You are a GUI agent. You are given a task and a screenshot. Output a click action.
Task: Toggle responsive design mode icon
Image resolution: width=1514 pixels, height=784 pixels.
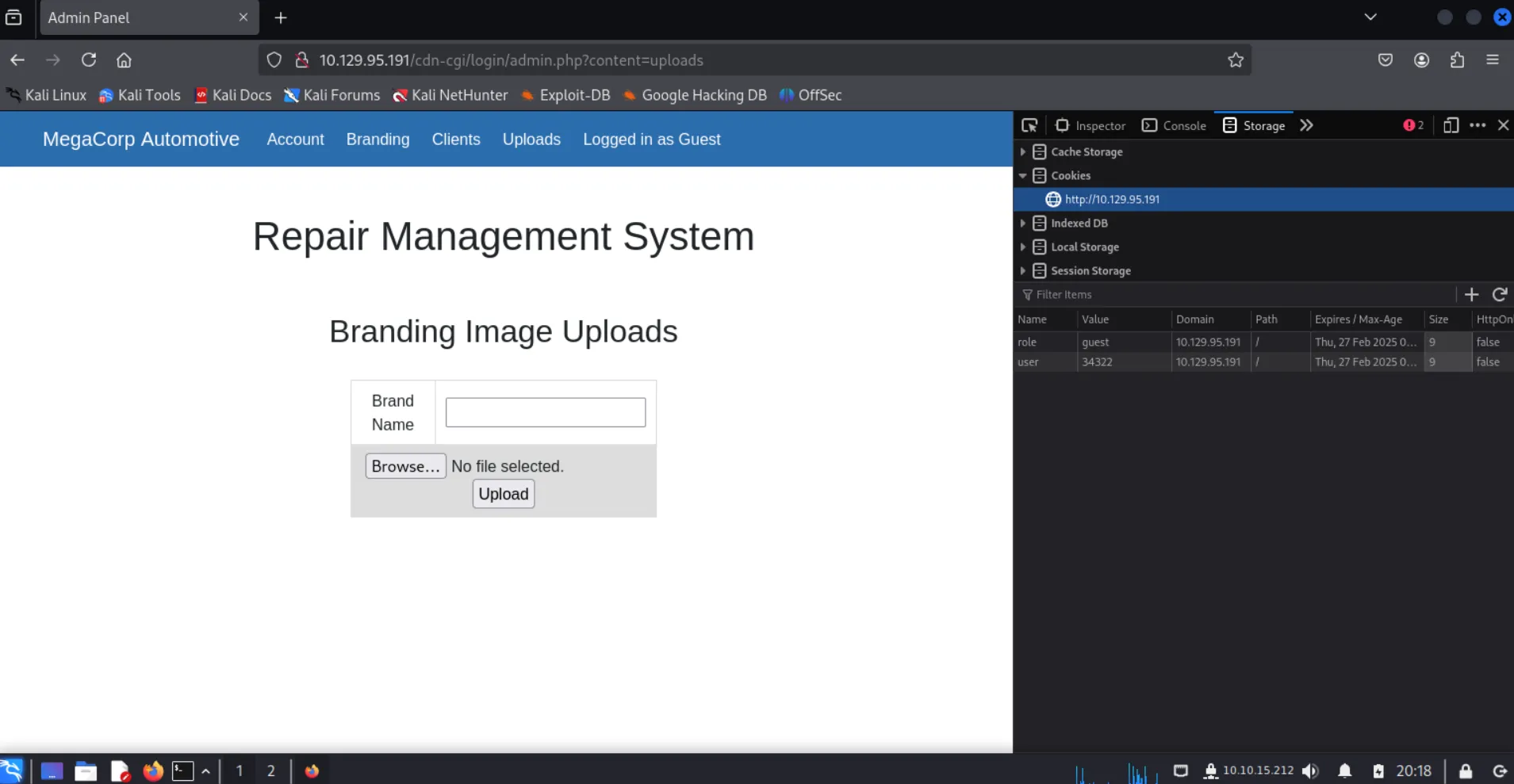1451,125
